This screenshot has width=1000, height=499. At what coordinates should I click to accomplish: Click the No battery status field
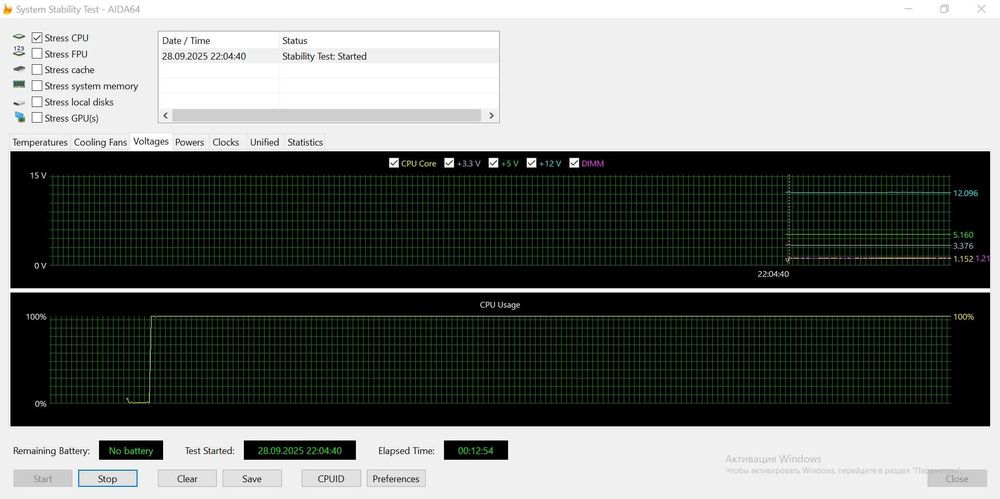click(x=131, y=451)
